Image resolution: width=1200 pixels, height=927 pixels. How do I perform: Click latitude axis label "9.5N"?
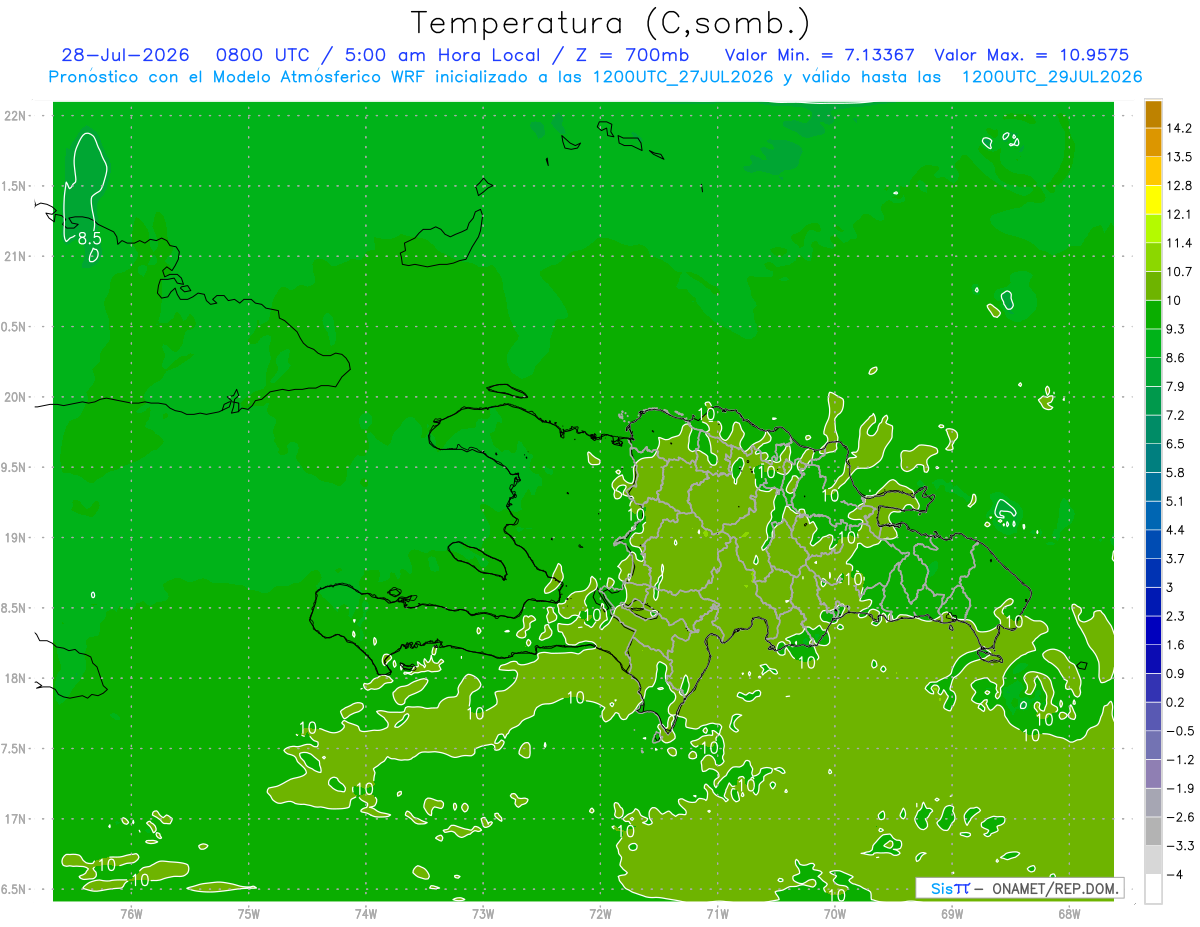(15, 468)
